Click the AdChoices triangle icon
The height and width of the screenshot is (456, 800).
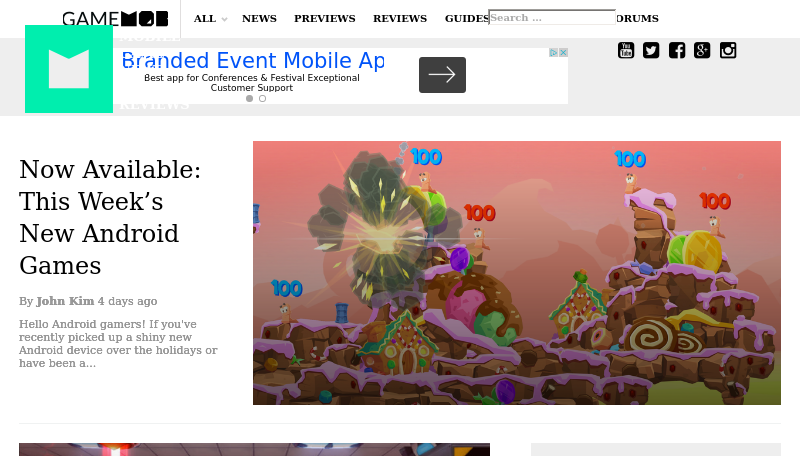554,53
